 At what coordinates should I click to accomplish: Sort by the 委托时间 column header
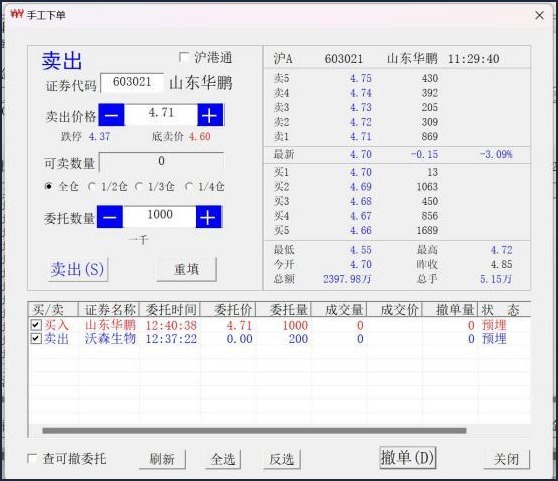click(170, 310)
